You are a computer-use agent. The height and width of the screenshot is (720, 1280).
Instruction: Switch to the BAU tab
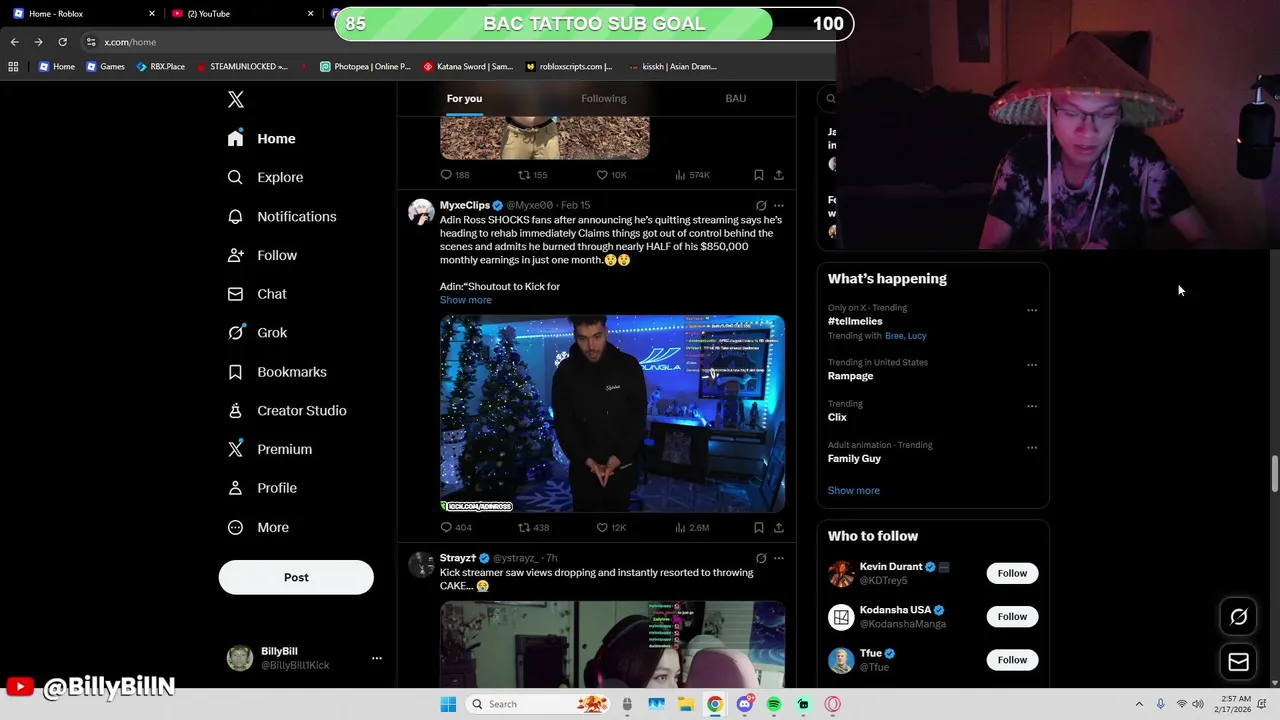tap(736, 98)
